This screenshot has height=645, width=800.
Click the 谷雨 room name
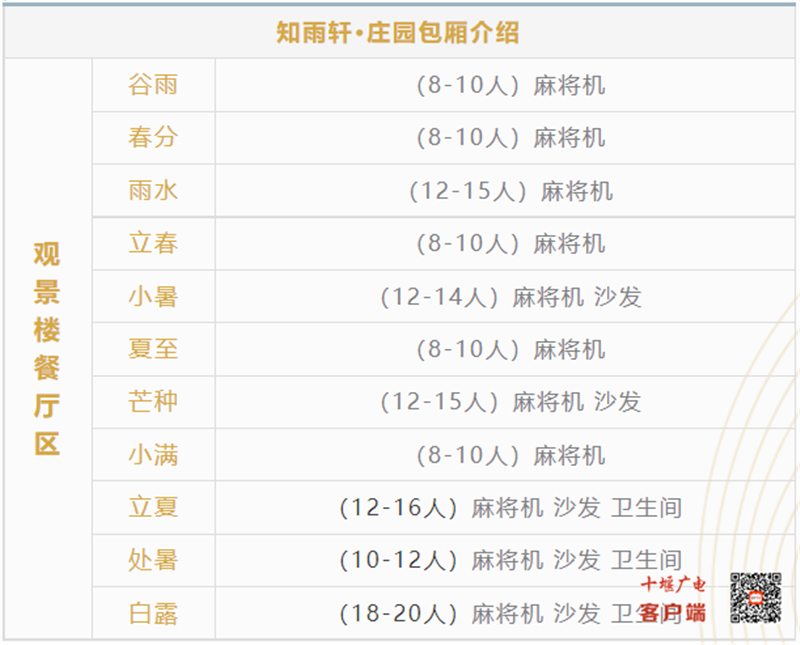[x=153, y=85]
